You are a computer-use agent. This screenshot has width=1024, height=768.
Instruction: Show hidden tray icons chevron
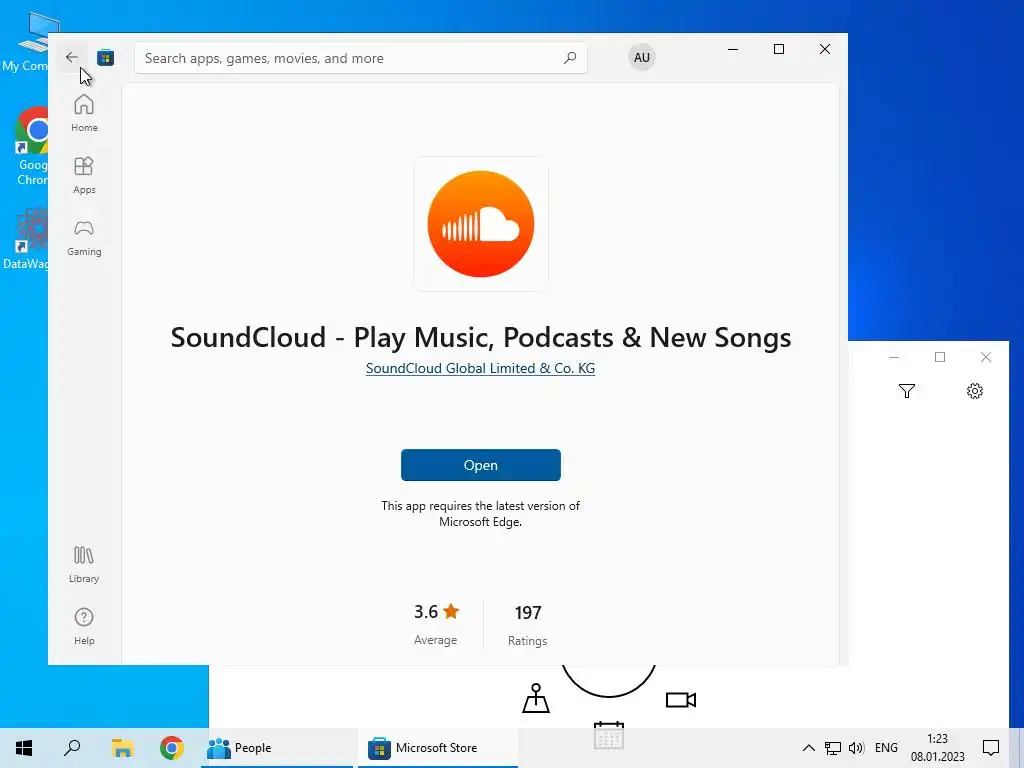point(808,748)
